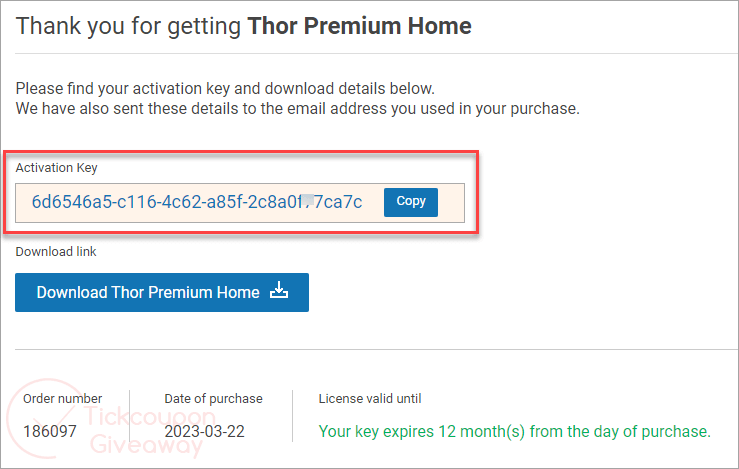The width and height of the screenshot is (739, 469).
Task: Click the Date of purchase label
Action: point(211,398)
